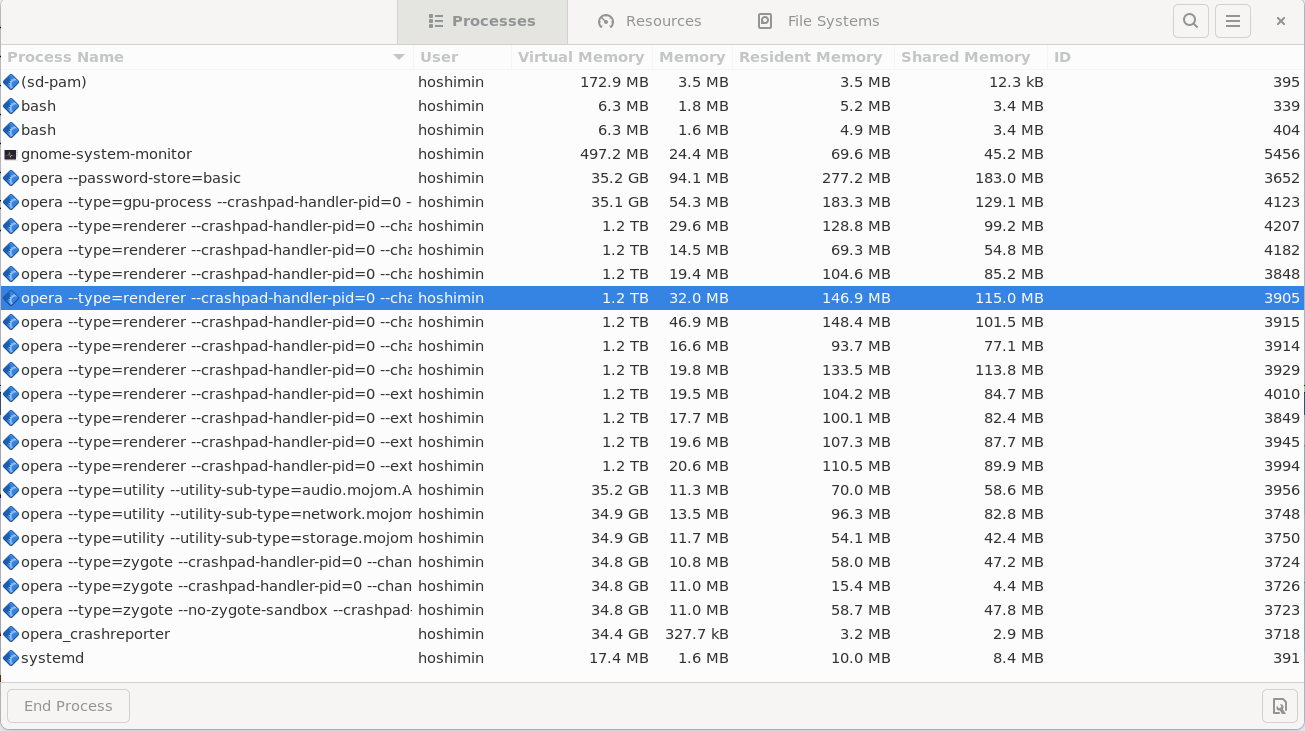Screen dimensions: 1305x731
Task: Click the icon beside the systemd process
Action: click(11, 658)
